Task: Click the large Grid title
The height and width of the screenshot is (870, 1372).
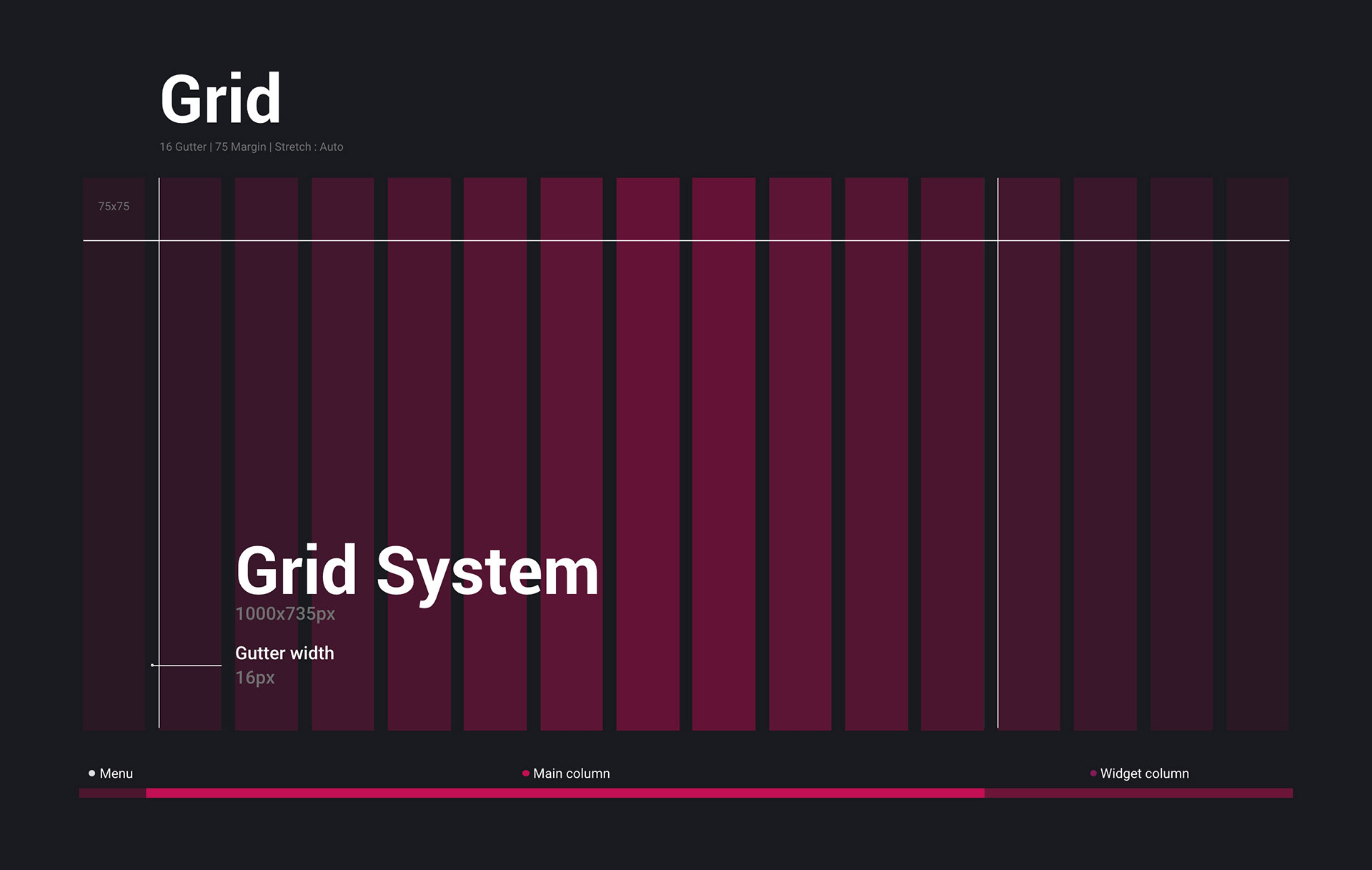Action: (x=220, y=99)
